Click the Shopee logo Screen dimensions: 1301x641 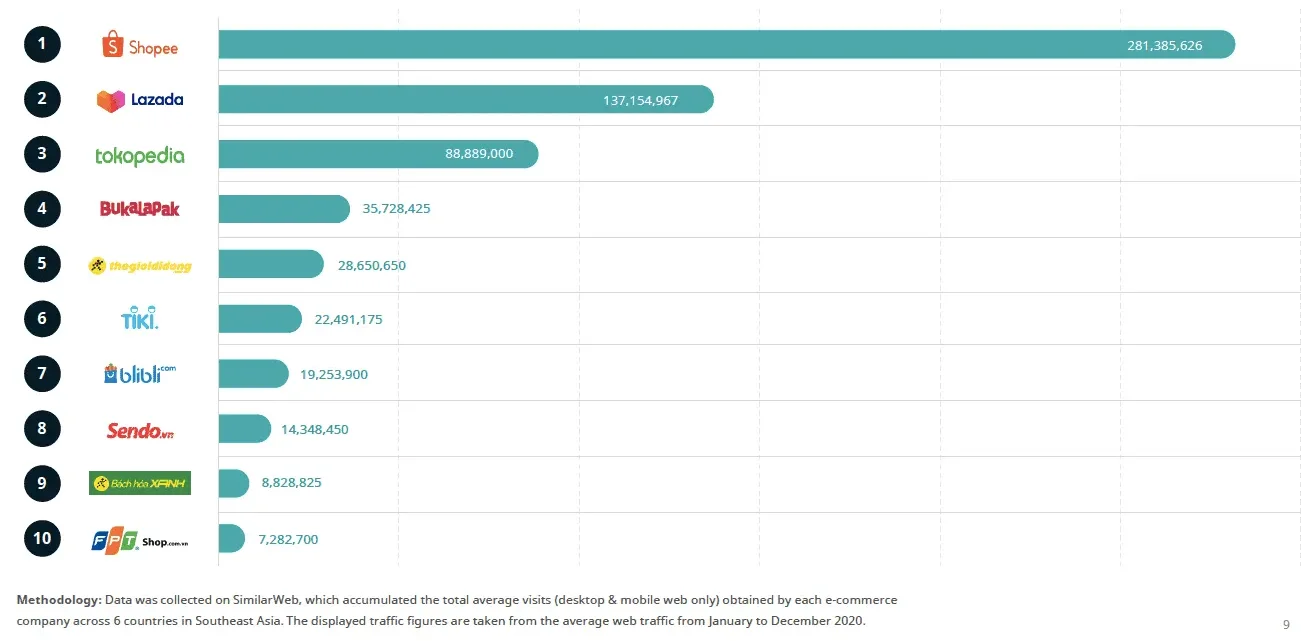click(x=140, y=45)
